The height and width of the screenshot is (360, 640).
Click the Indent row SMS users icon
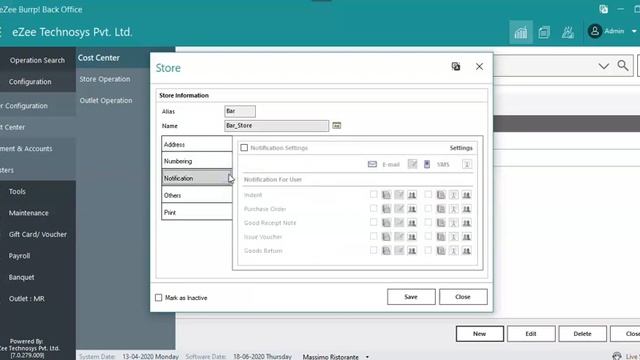pos(467,195)
